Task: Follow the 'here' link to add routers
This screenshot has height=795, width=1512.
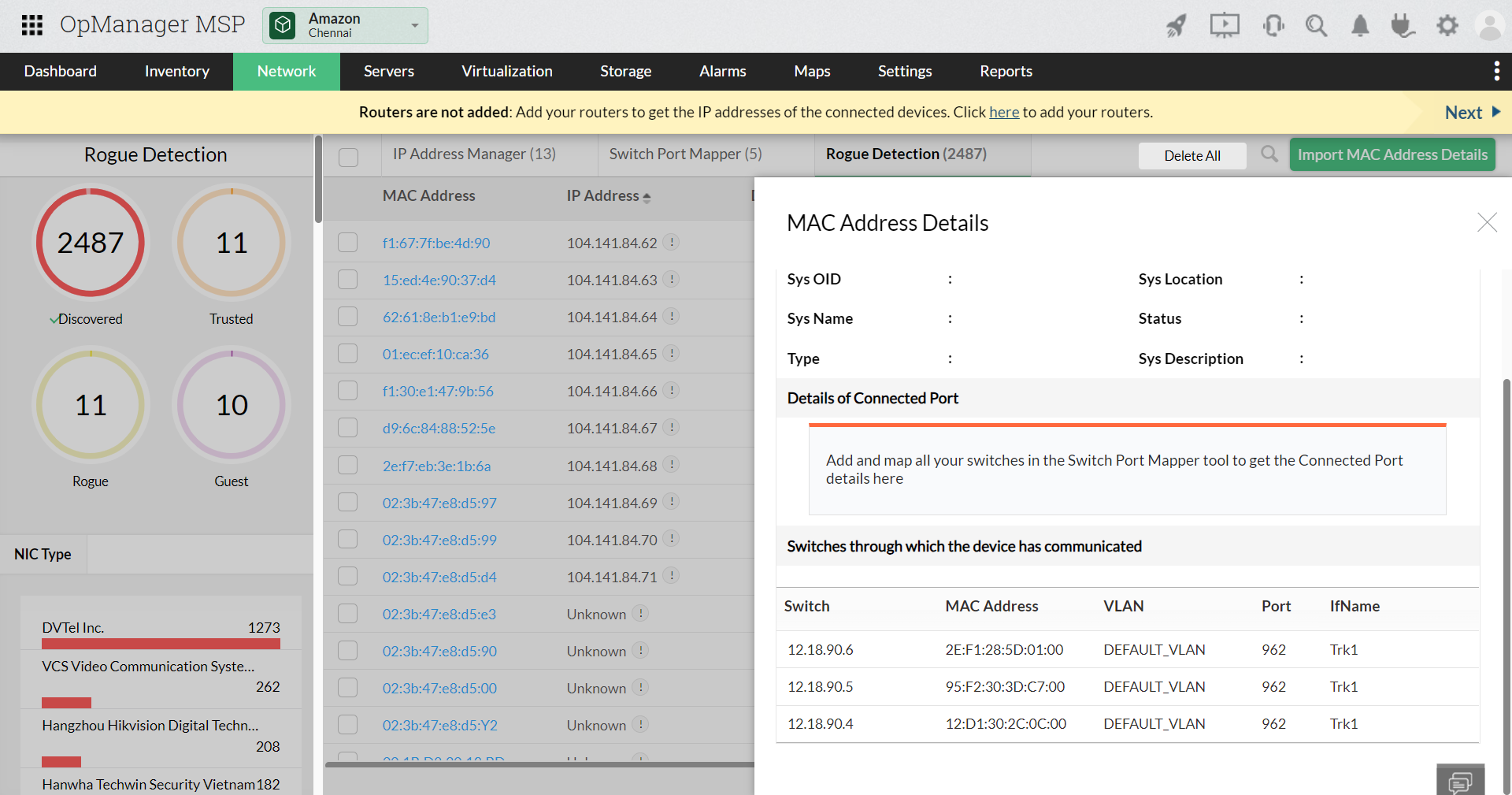Action: click(x=1003, y=112)
